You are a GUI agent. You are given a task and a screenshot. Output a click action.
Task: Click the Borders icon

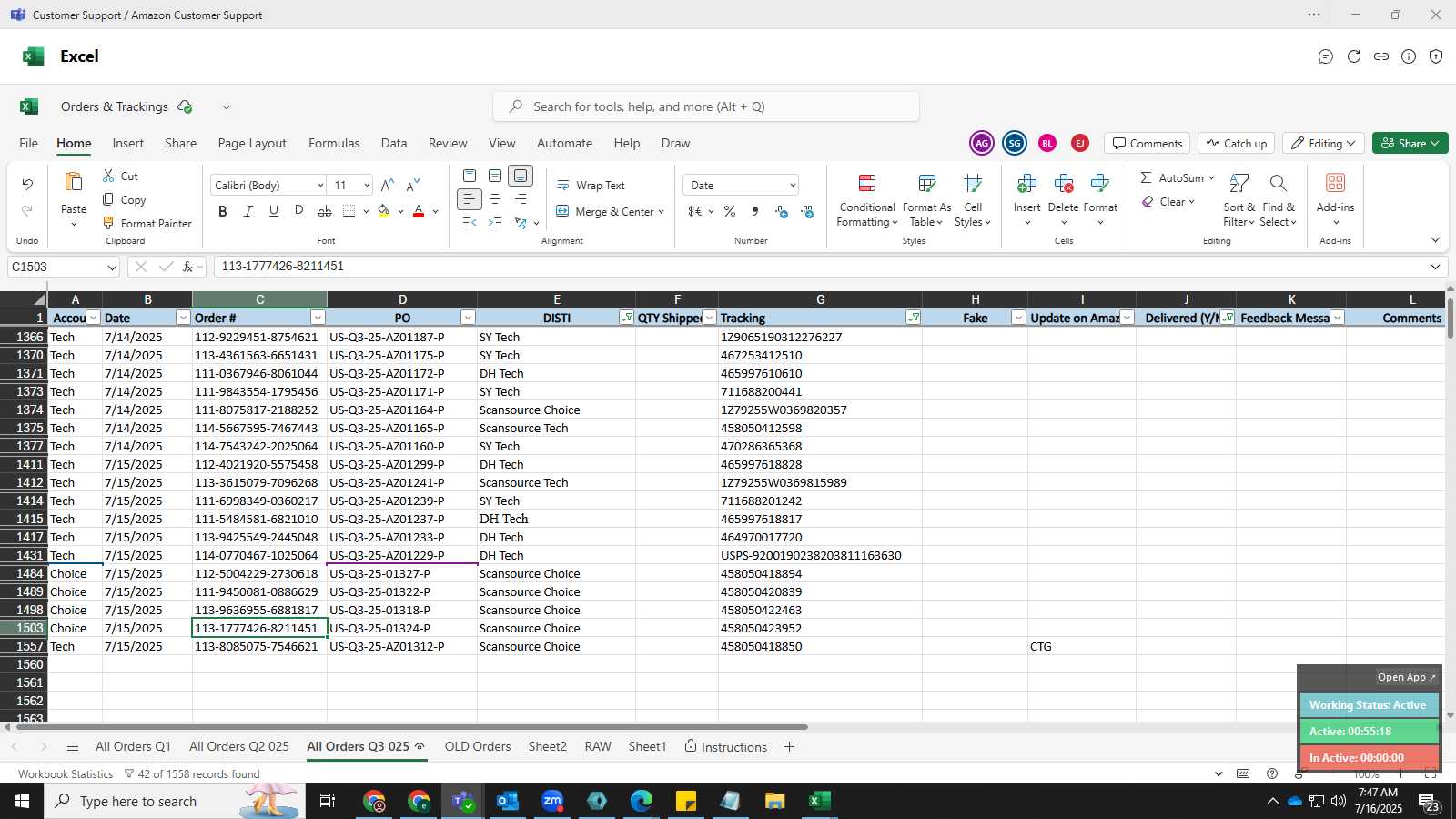[349, 211]
